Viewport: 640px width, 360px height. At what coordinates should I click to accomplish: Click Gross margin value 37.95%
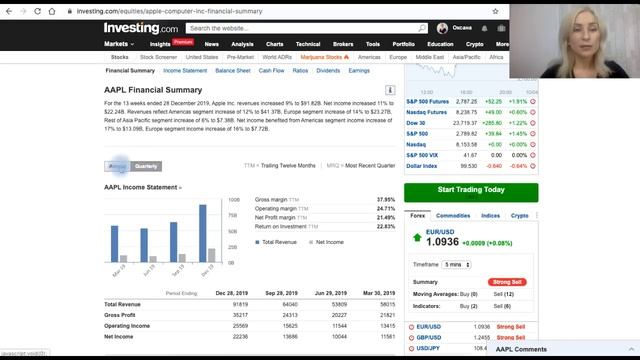(x=386, y=200)
